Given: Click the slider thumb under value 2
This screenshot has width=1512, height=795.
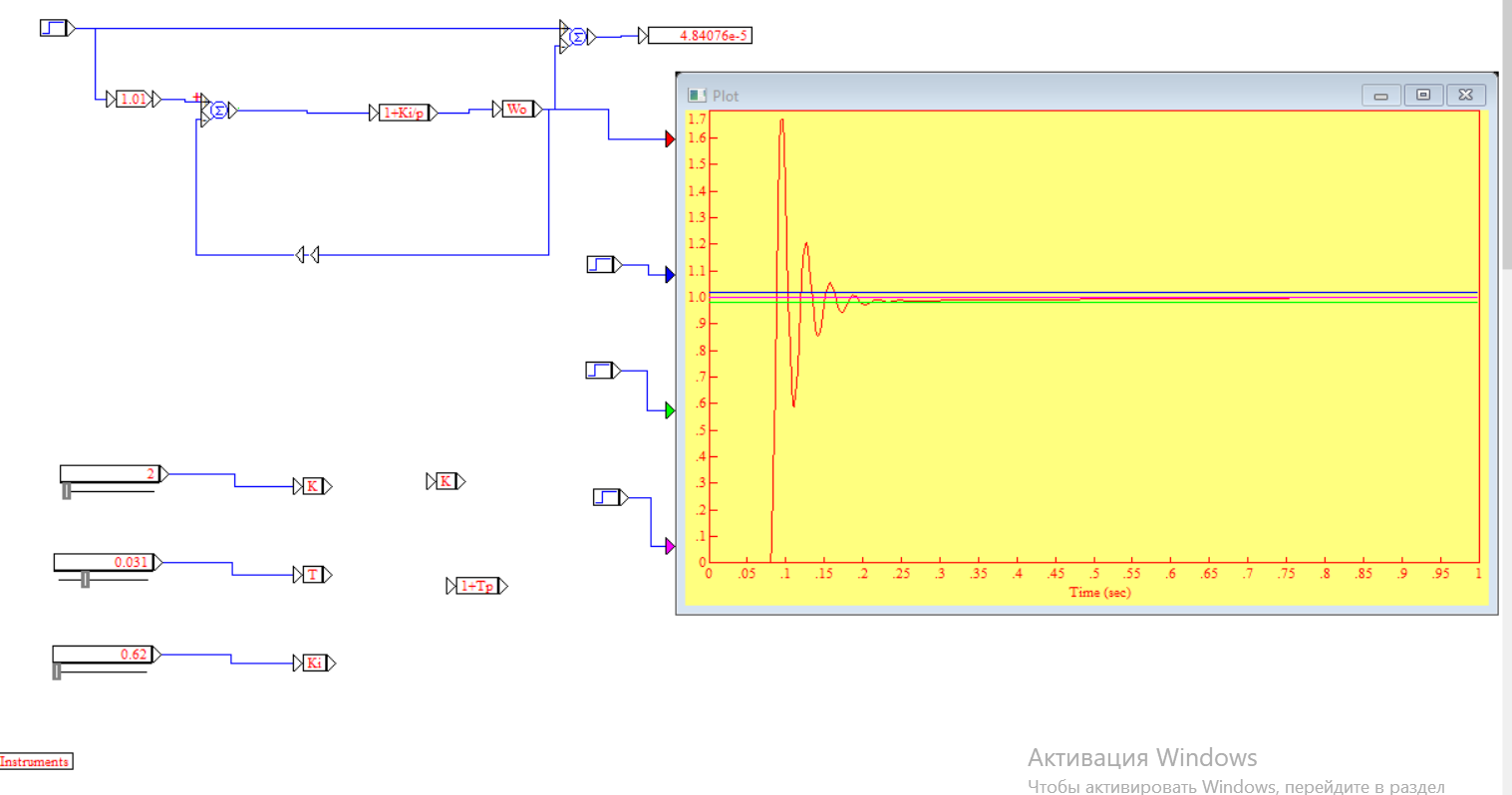Looking at the screenshot, I should pyautogui.click(x=67, y=491).
